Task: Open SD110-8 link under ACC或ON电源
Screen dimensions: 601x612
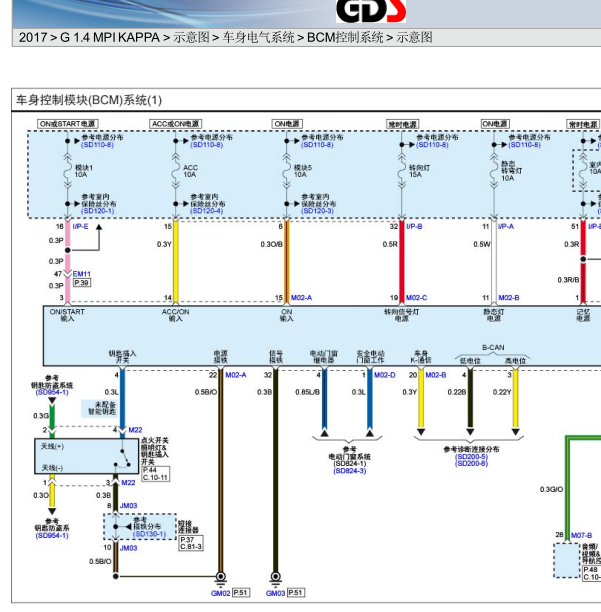Action: tap(207, 145)
